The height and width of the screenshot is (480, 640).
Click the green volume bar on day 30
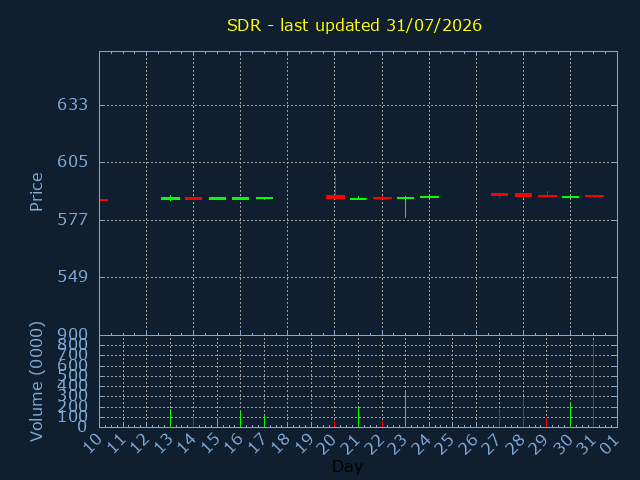(x=570, y=415)
